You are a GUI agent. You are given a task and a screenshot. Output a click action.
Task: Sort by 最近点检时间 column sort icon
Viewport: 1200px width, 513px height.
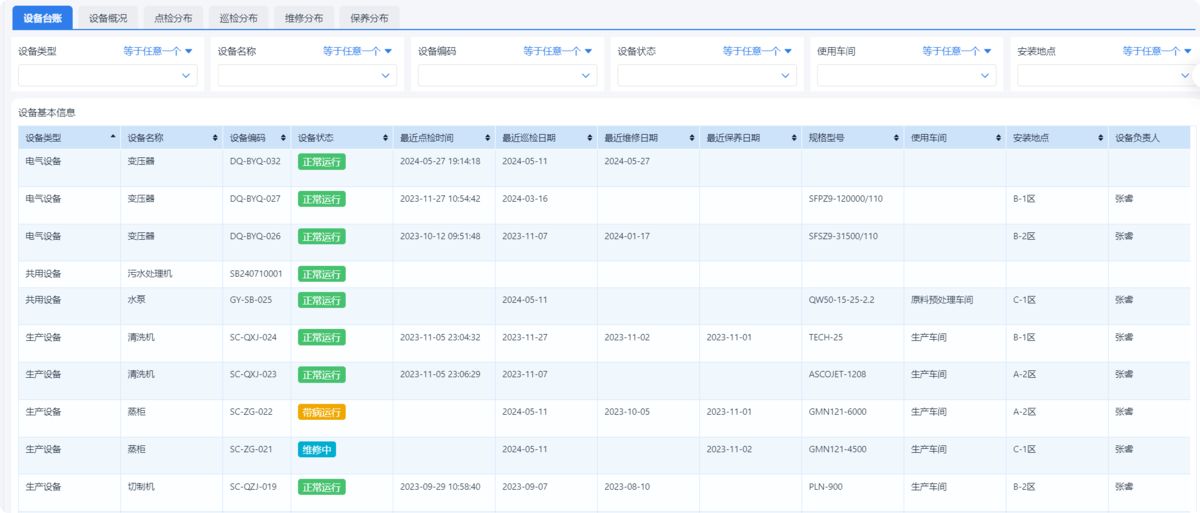click(488, 137)
